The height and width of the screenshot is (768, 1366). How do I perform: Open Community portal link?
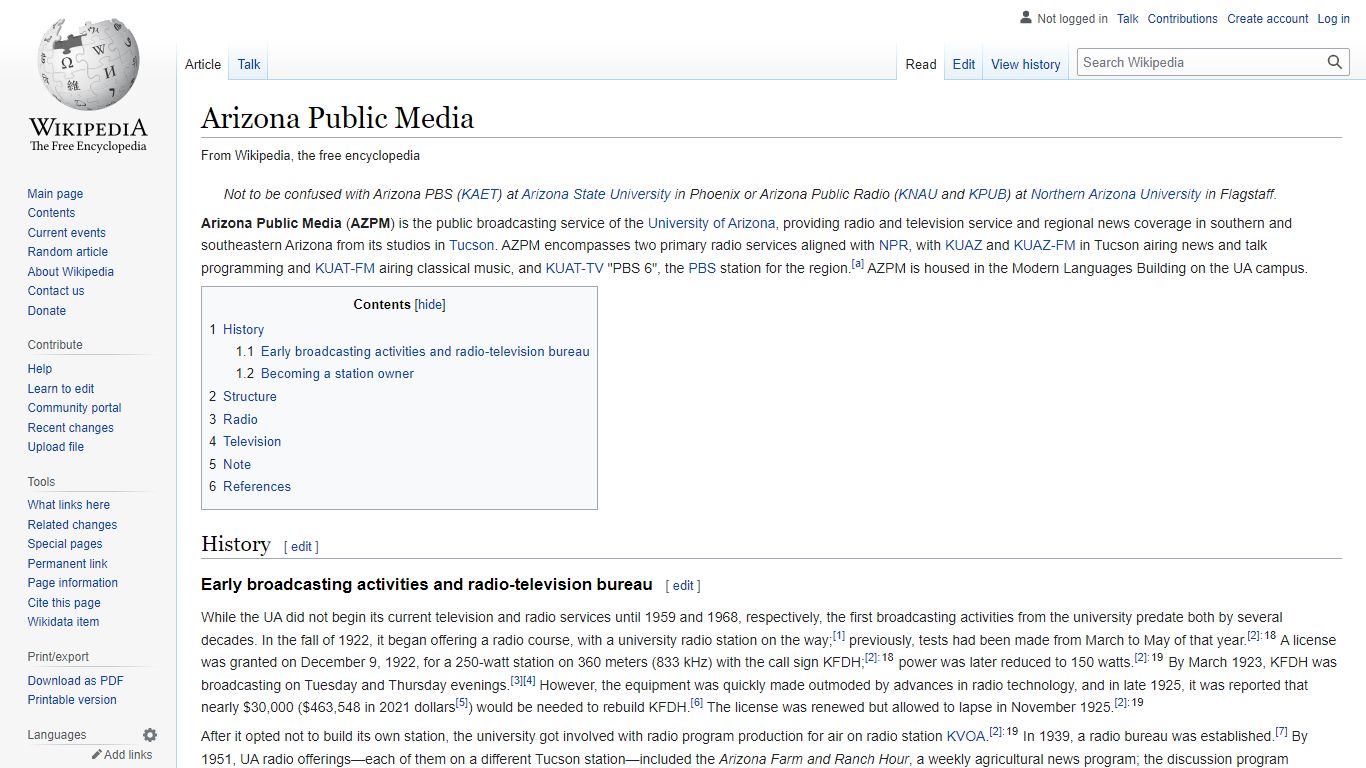(x=74, y=408)
